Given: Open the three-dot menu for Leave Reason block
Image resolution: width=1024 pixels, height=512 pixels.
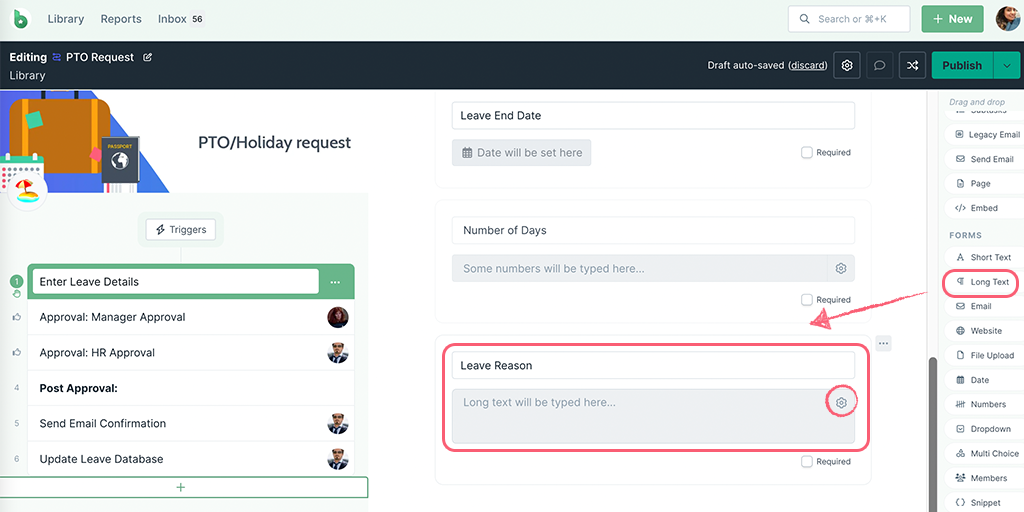Looking at the screenshot, I should [x=883, y=343].
